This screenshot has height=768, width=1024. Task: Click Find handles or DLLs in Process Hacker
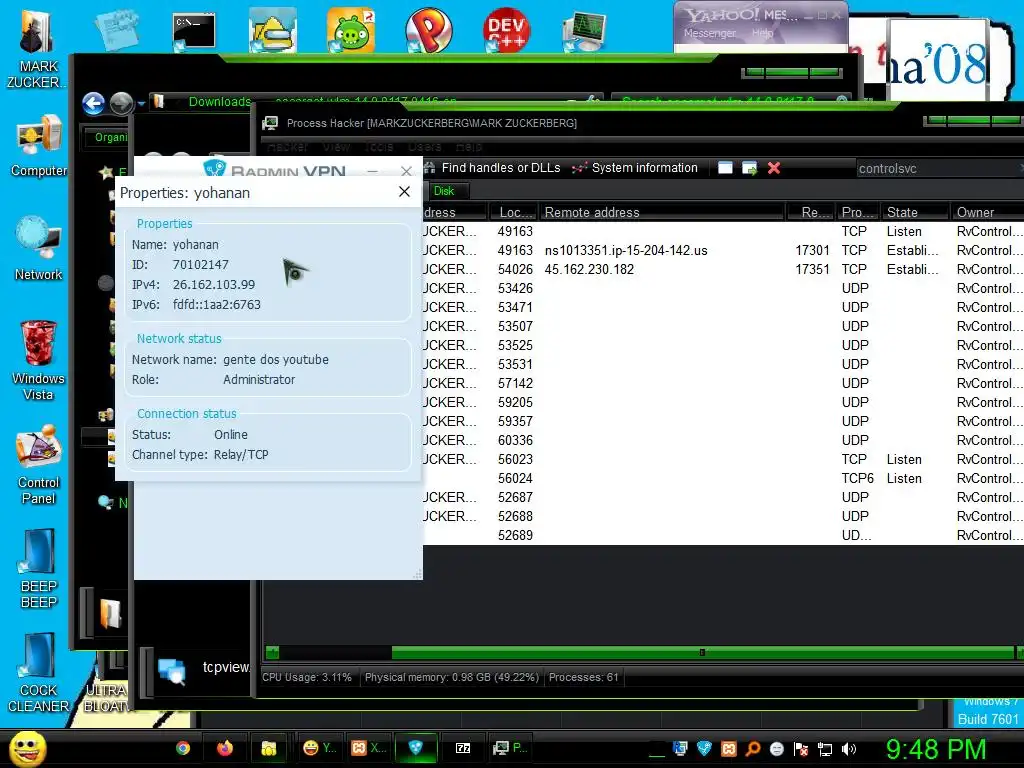[x=493, y=168]
